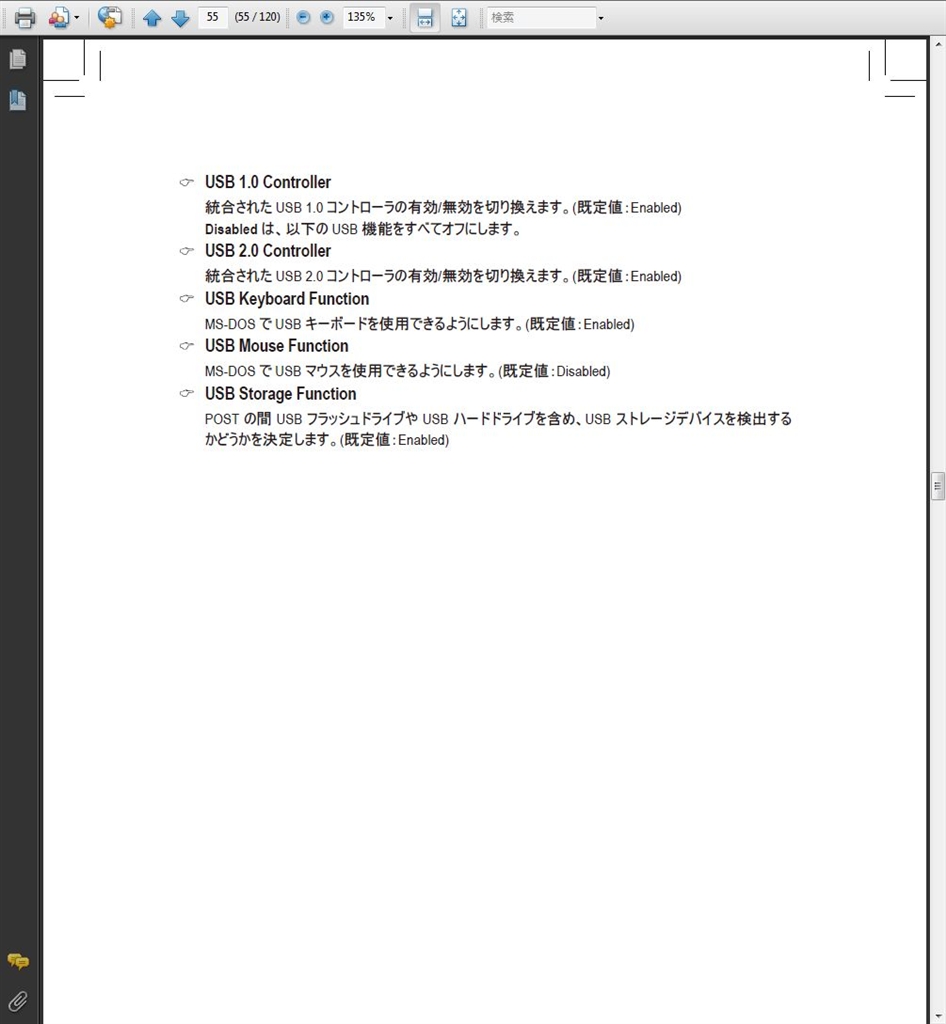Open the Bookmarks panel icon
Image resolution: width=946 pixels, height=1024 pixels.
[18, 100]
